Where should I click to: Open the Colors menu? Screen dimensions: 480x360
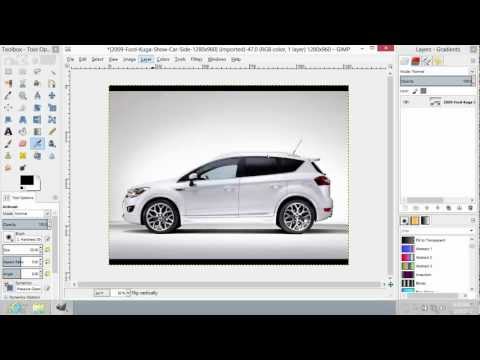click(x=163, y=59)
